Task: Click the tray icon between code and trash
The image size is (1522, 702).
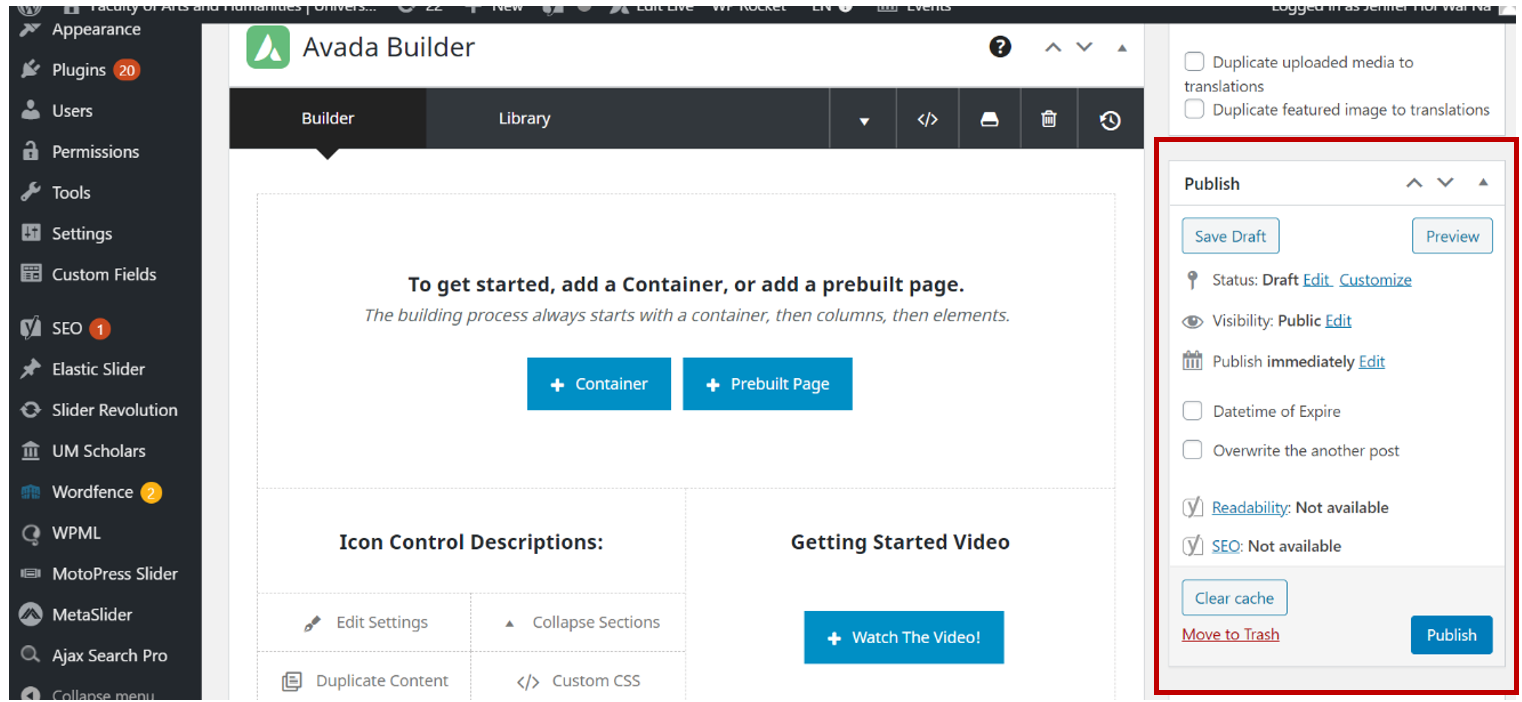Action: point(989,119)
